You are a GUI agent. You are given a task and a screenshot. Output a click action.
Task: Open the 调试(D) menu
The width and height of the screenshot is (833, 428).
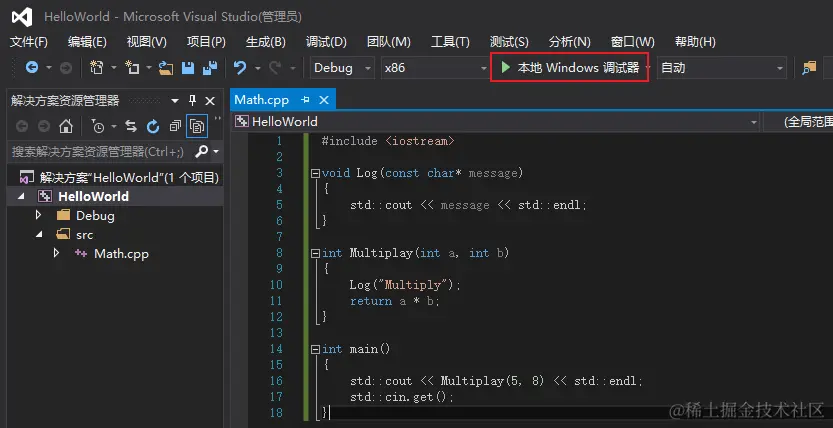coord(326,42)
